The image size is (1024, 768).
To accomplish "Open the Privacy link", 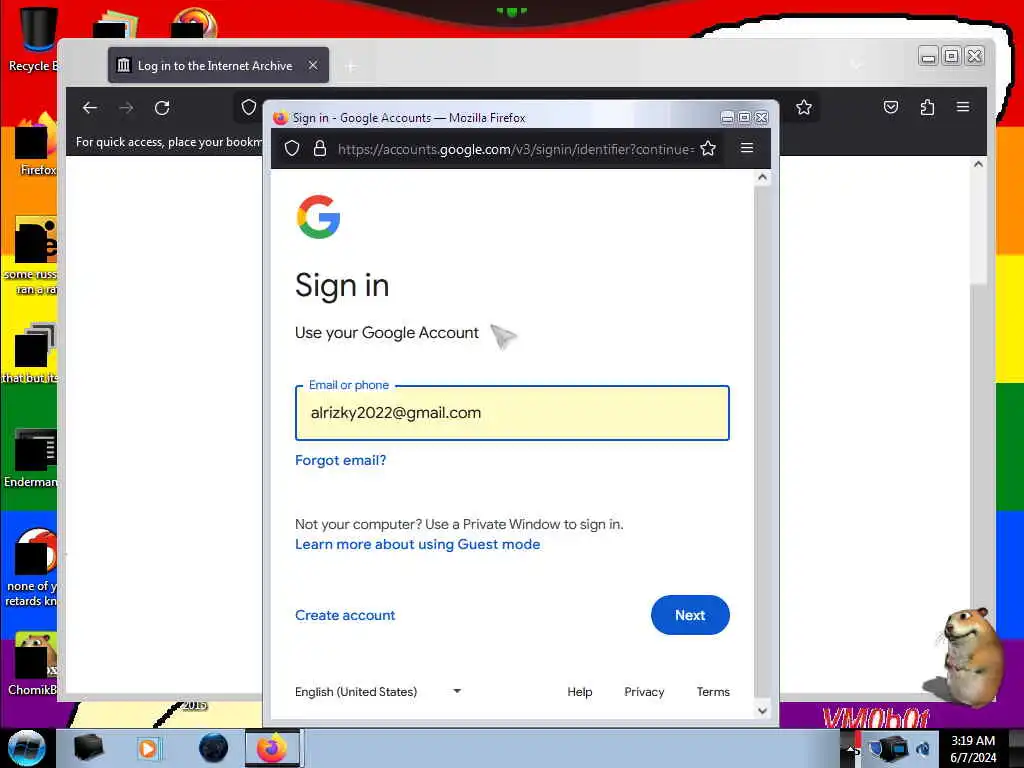I will coord(644,692).
